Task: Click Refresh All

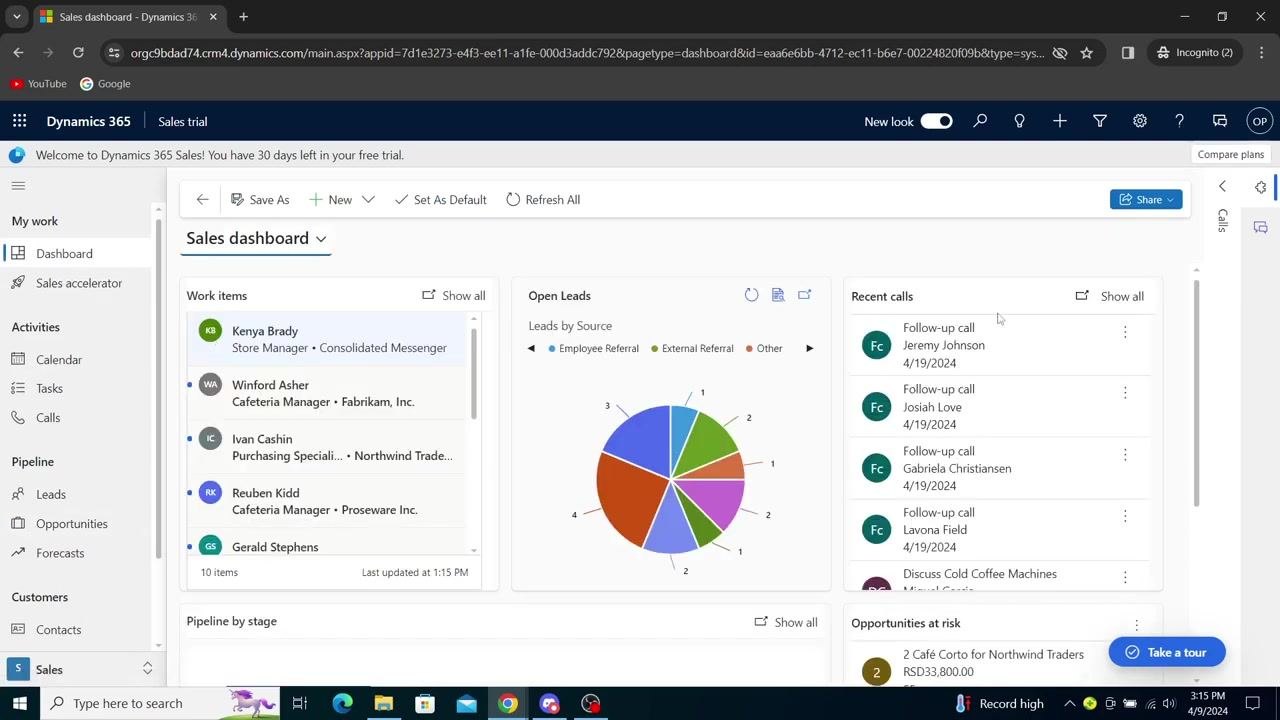Action: click(543, 200)
